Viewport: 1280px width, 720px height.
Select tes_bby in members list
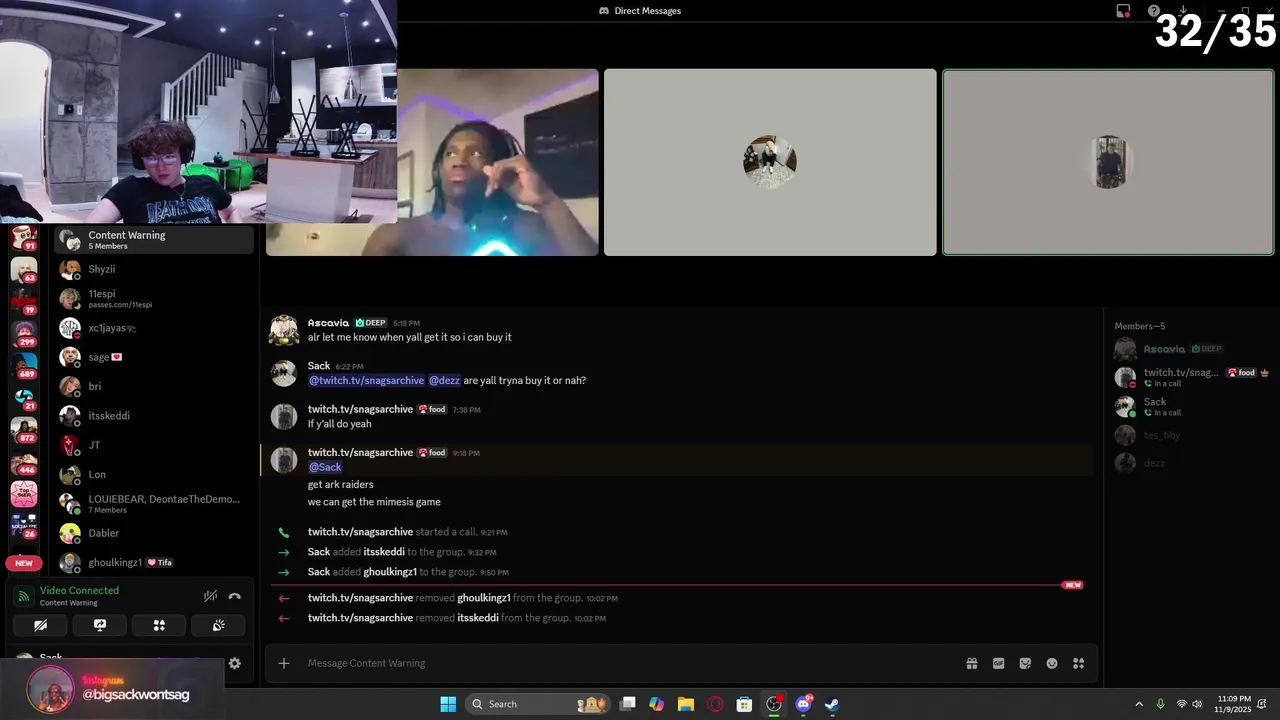(x=1190, y=435)
